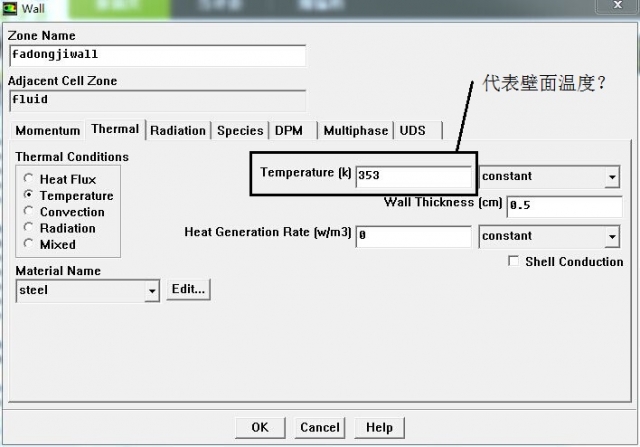The width and height of the screenshot is (640, 447).
Task: Click the Temperature (k) input field
Action: pyautogui.click(x=412, y=177)
